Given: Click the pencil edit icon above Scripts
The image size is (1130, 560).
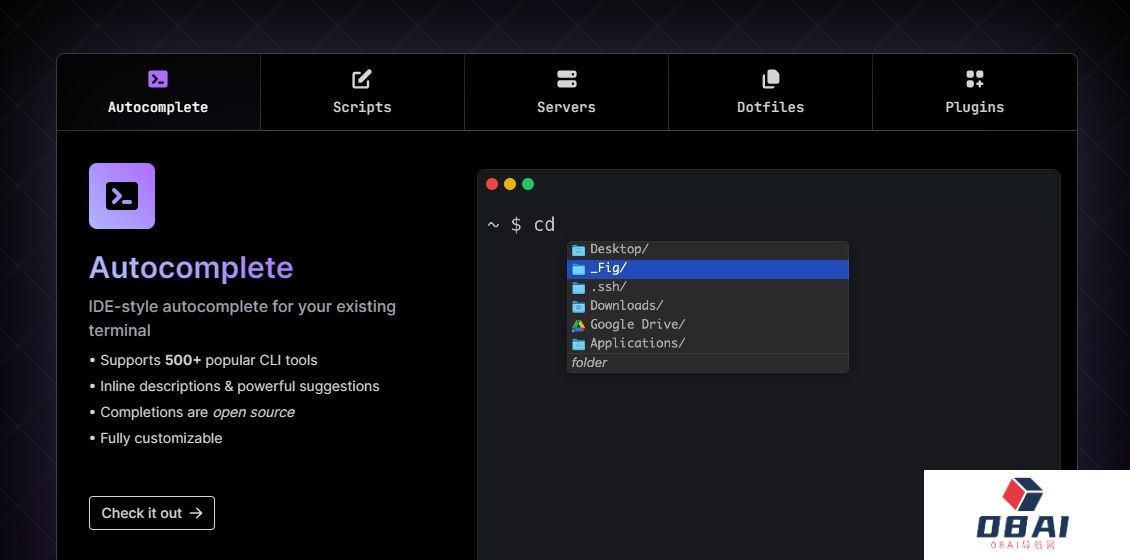Looking at the screenshot, I should 362,79.
